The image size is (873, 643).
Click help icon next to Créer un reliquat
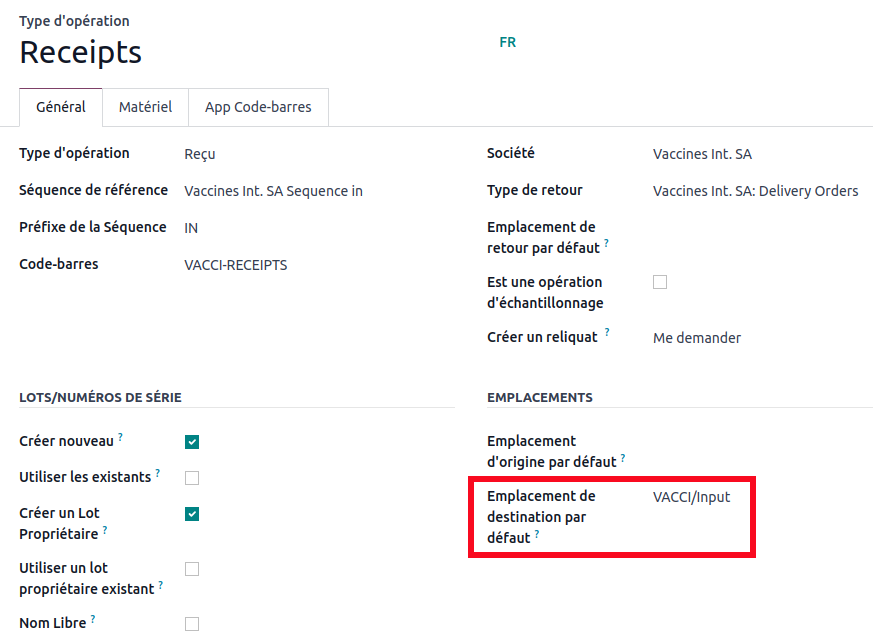pyautogui.click(x=607, y=333)
